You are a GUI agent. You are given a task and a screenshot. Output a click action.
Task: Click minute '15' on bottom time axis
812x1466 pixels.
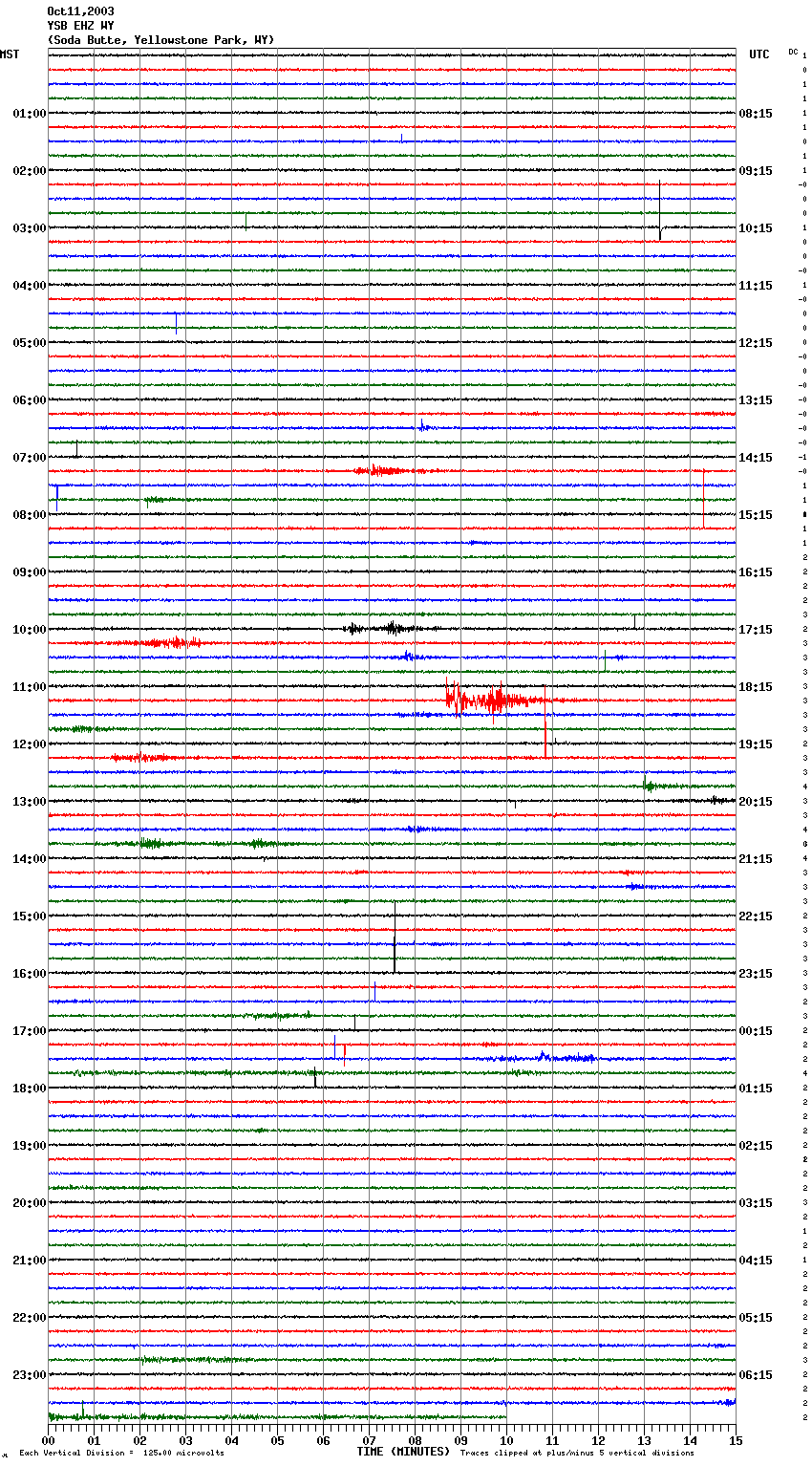pos(736,1440)
